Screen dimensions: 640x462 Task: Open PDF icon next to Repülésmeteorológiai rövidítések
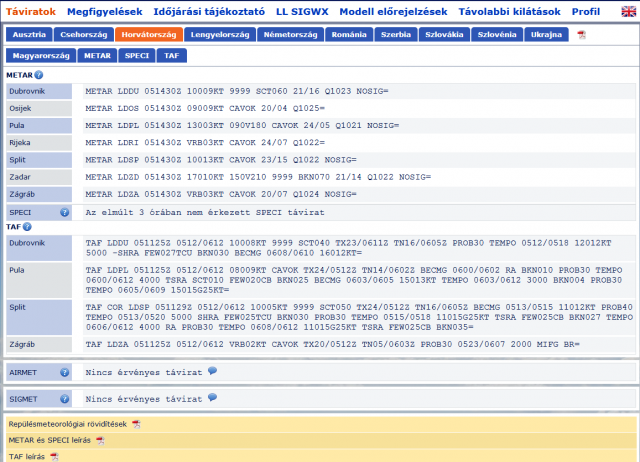click(136, 424)
